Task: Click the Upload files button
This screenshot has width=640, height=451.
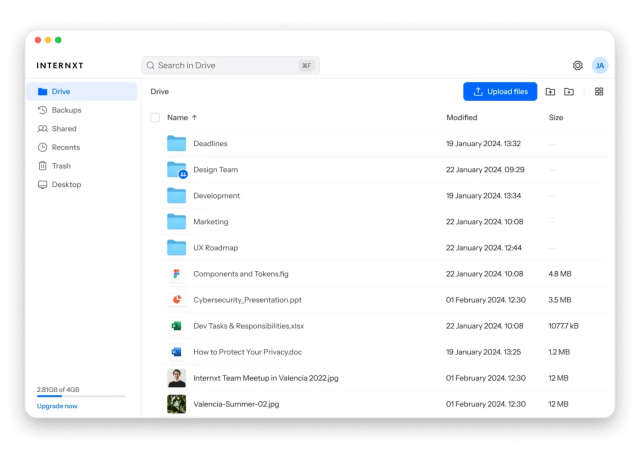Action: 500,91
